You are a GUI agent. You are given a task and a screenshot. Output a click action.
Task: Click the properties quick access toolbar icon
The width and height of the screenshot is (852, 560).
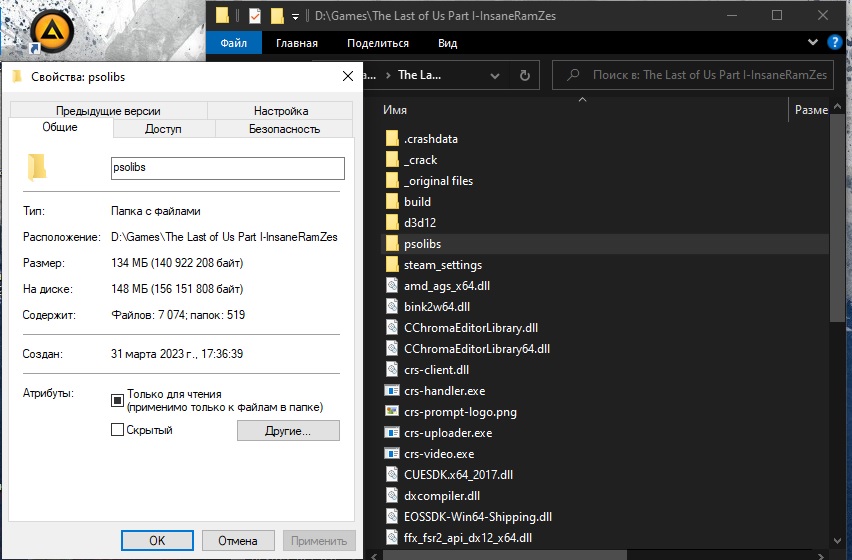pyautogui.click(x=254, y=16)
